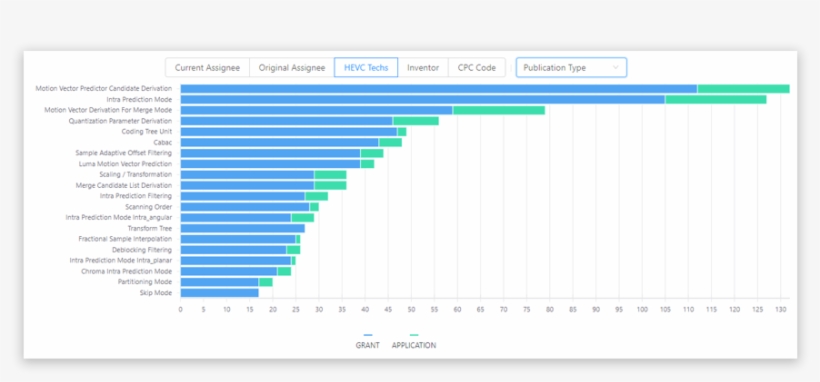Click the grant bar for Motion Vector Derivation For Merge Mode
This screenshot has height=382, width=820.
316,110
